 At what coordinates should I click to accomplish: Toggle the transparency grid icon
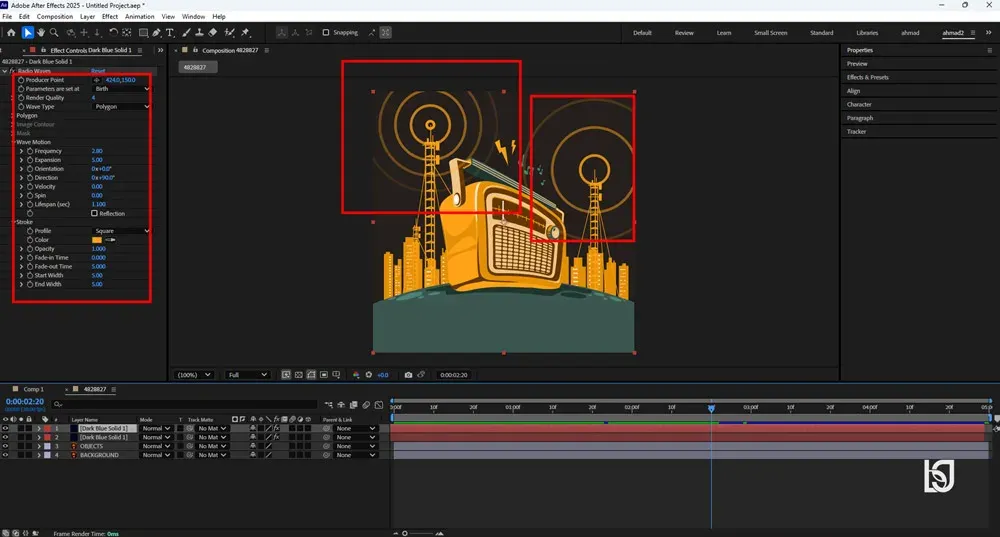point(298,375)
